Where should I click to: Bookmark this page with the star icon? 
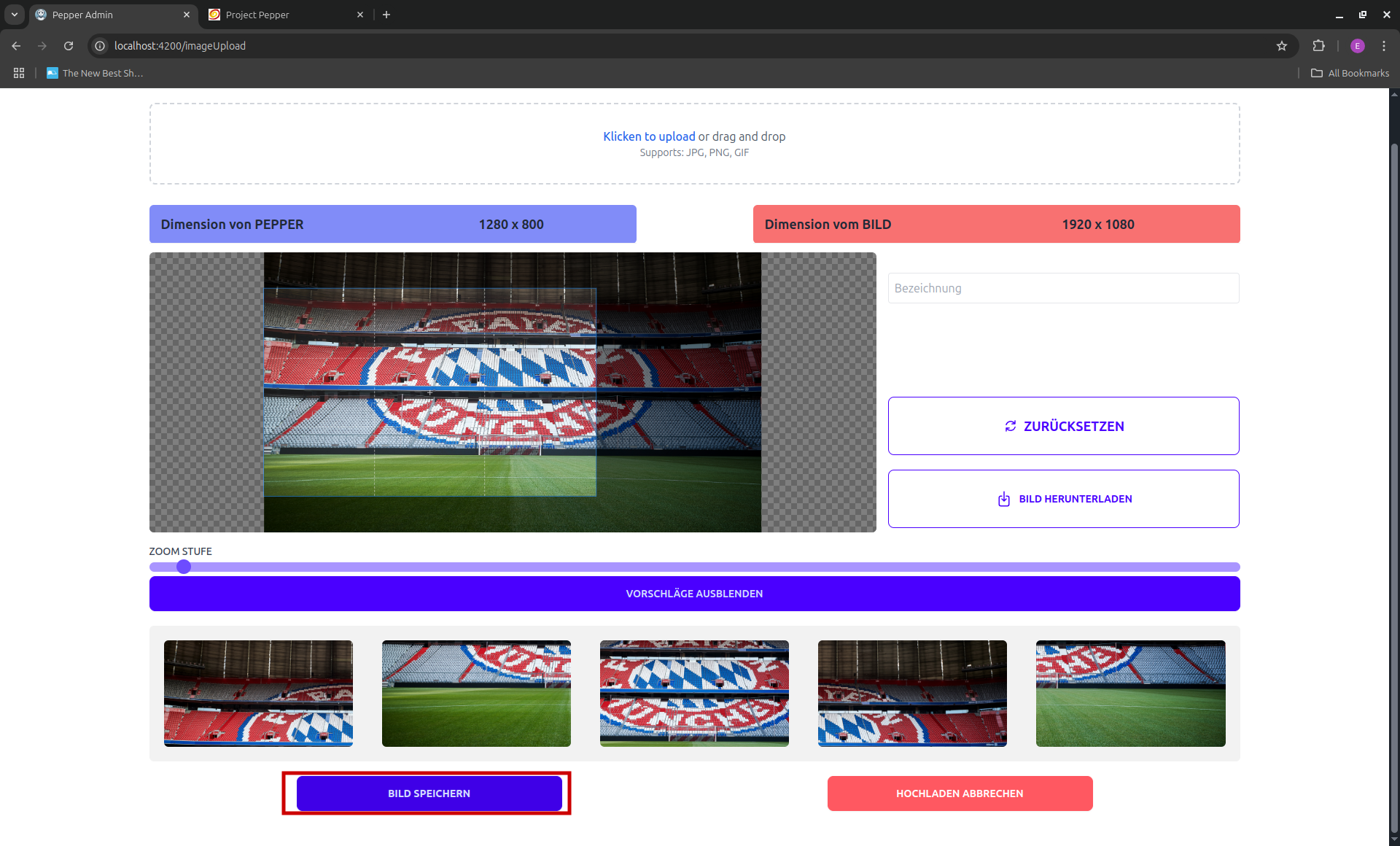[1282, 46]
